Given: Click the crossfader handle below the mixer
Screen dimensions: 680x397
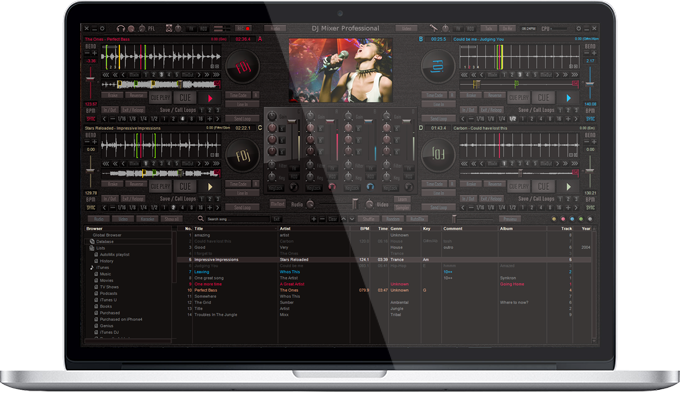Looking at the screenshot, I should tap(355, 204).
